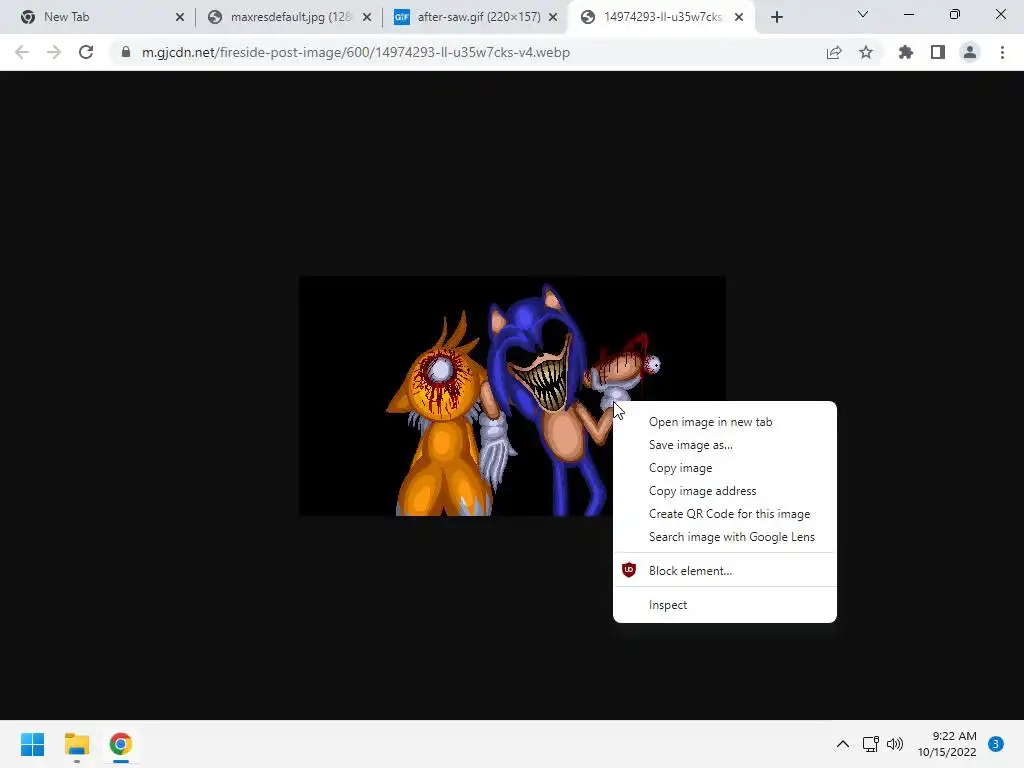Open the side panel icon

pos(938,52)
